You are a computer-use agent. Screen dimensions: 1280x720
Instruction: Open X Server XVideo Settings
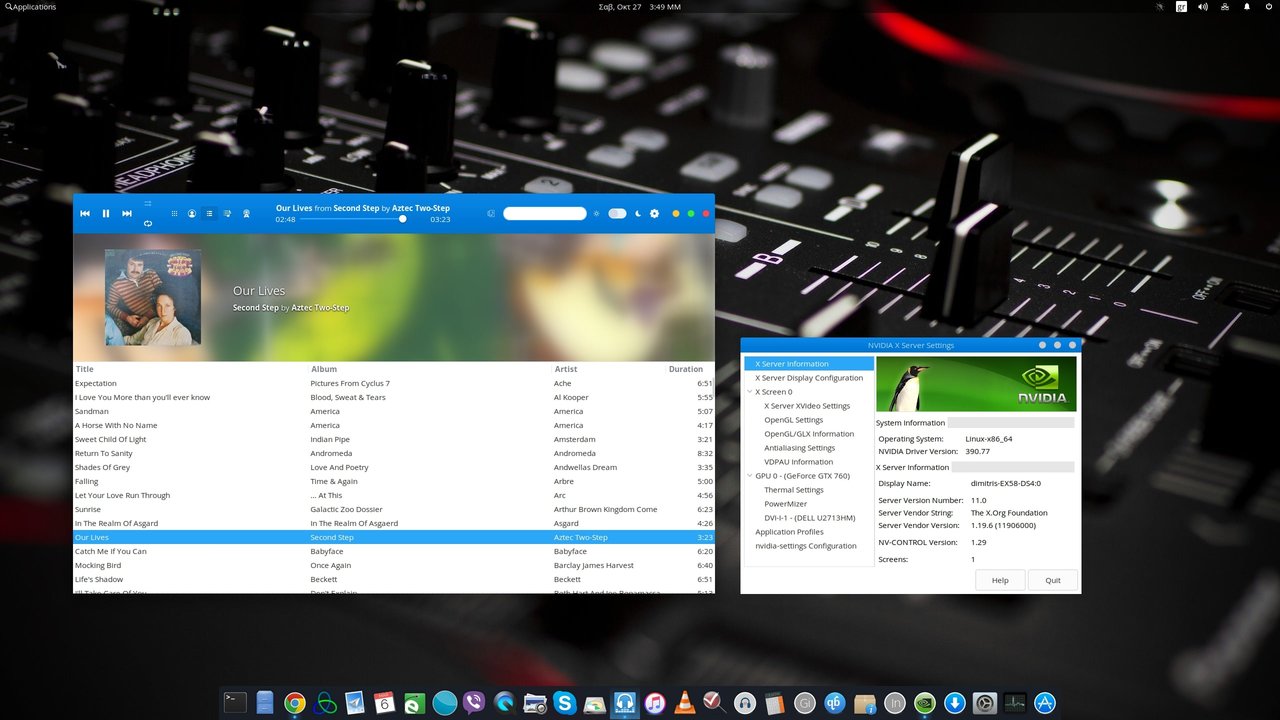coord(807,406)
